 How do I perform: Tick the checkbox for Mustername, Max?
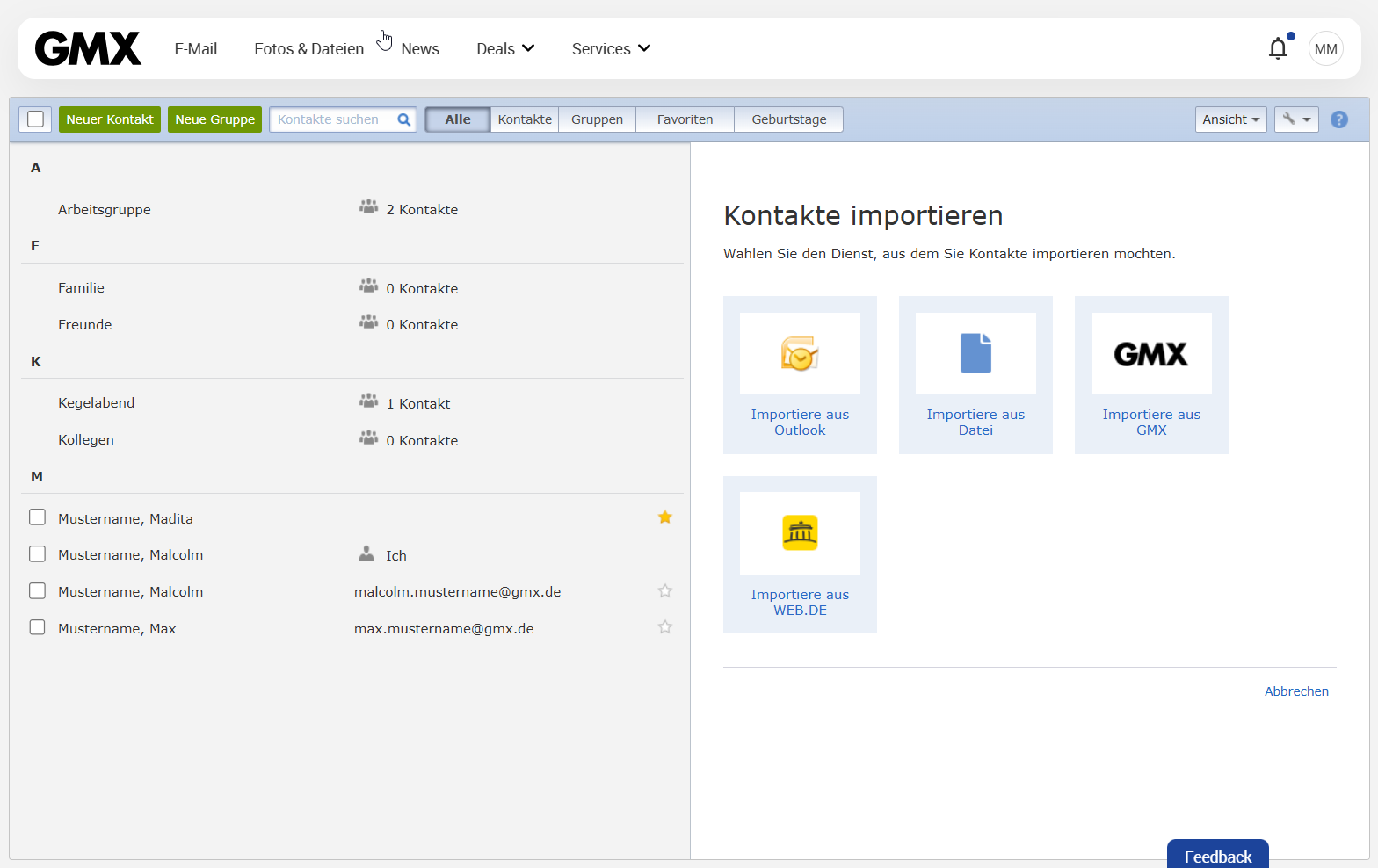click(37, 627)
